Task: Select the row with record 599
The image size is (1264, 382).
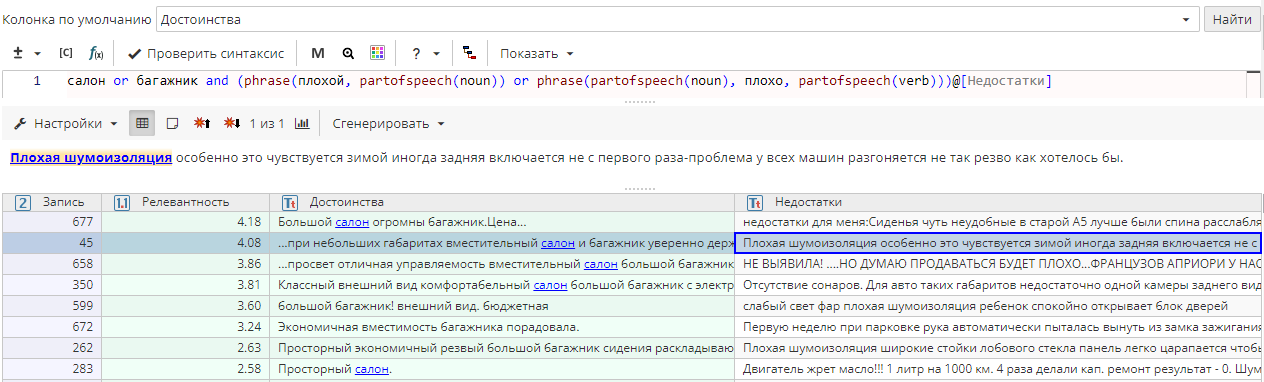Action: (x=632, y=306)
